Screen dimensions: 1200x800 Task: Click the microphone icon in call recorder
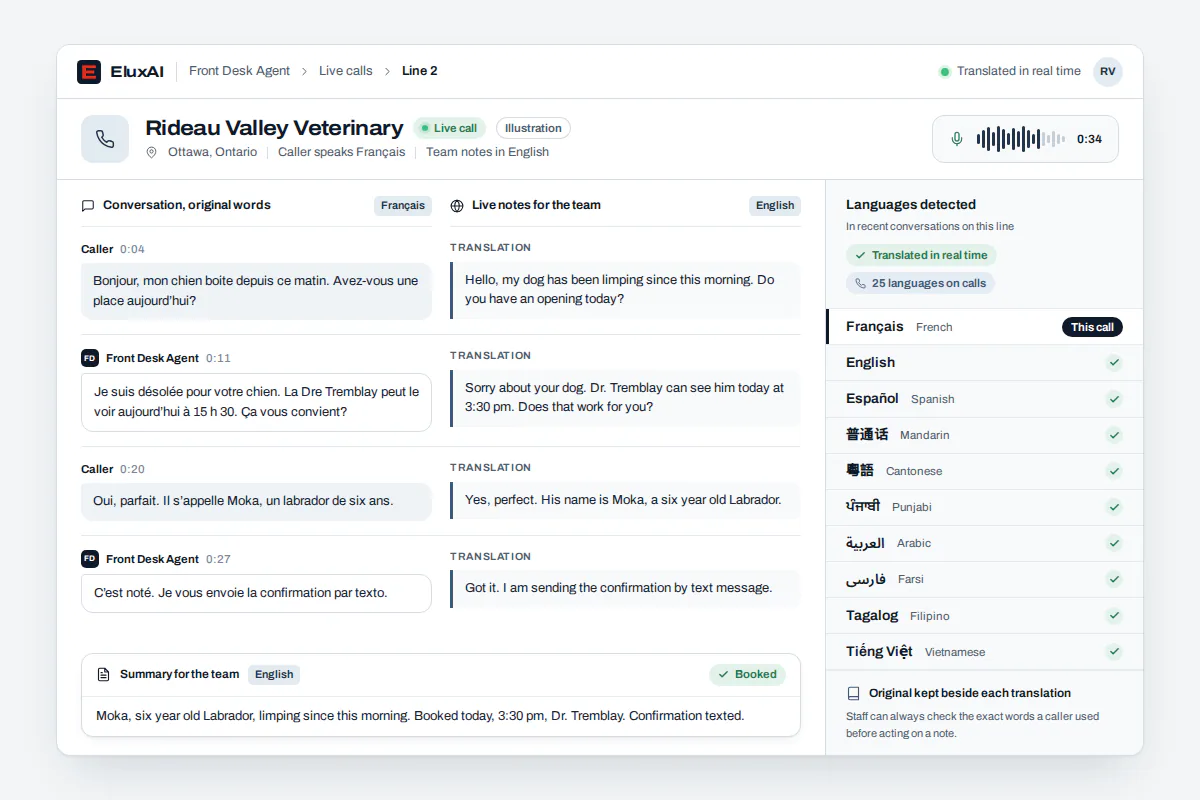click(957, 139)
